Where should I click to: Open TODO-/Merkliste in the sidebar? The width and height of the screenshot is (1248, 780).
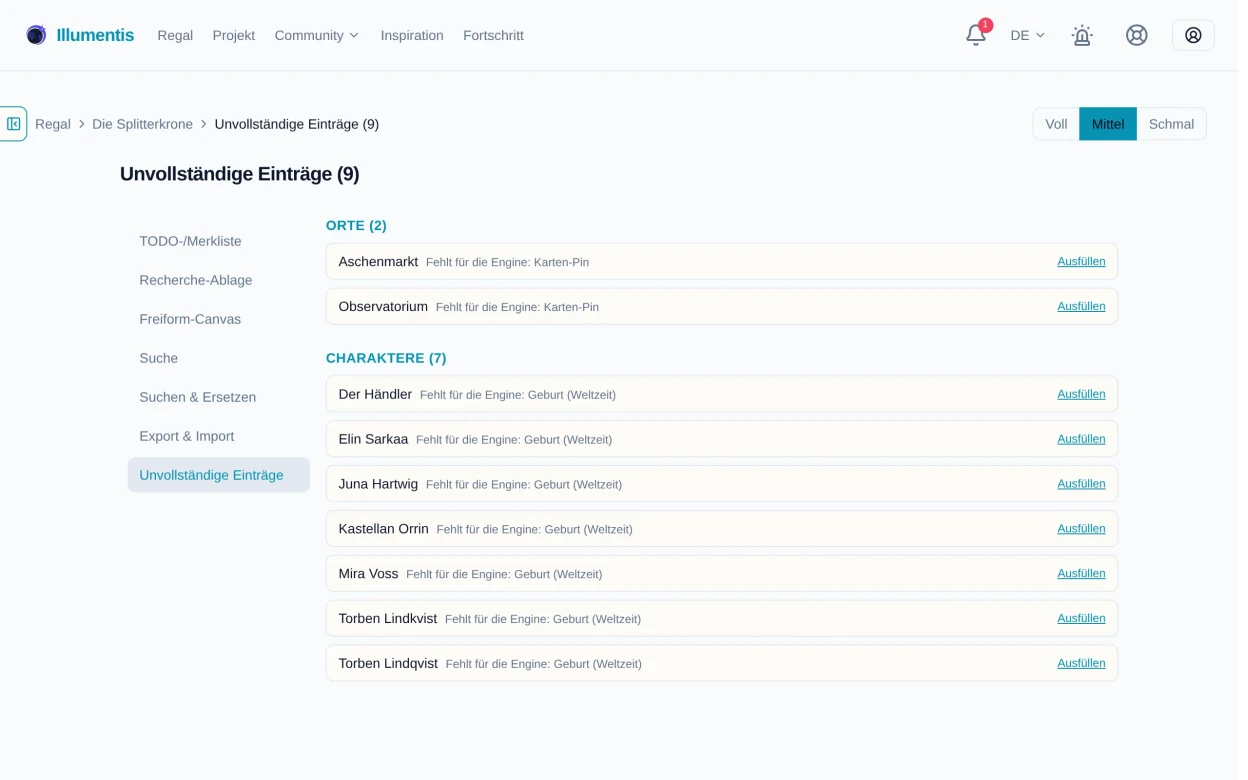(219, 241)
